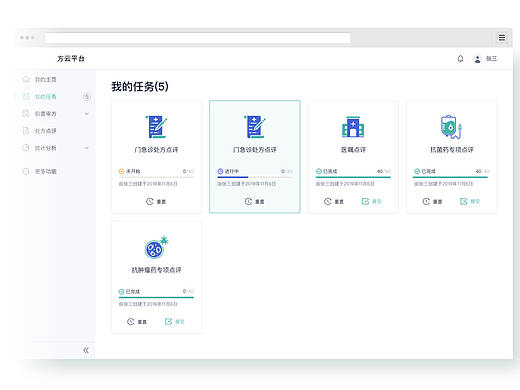Click the icon beside 前置审方
Image resolution: width=520 pixels, height=390 pixels.
click(26, 113)
